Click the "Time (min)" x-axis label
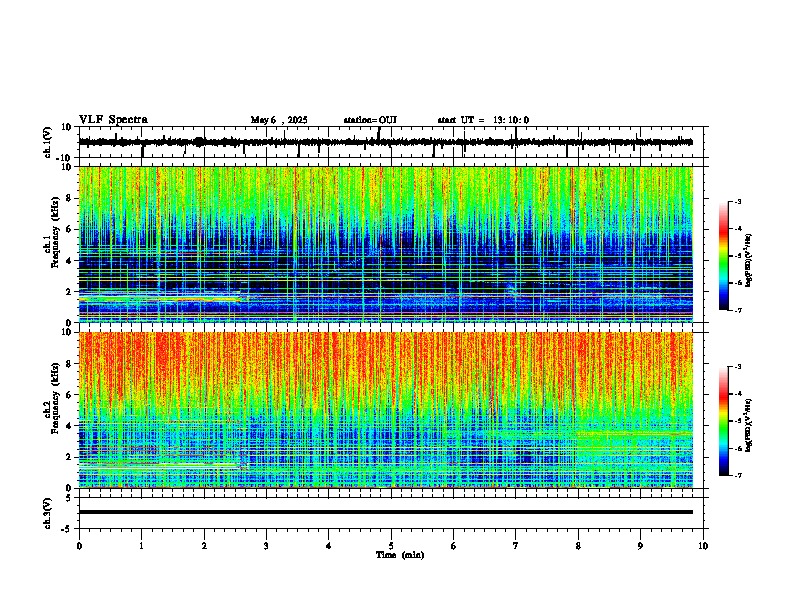The height and width of the screenshot is (612, 792). tap(400, 555)
